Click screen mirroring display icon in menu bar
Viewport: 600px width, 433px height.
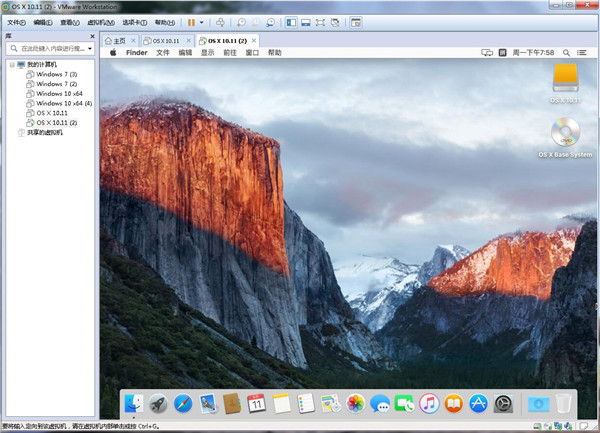(487, 53)
